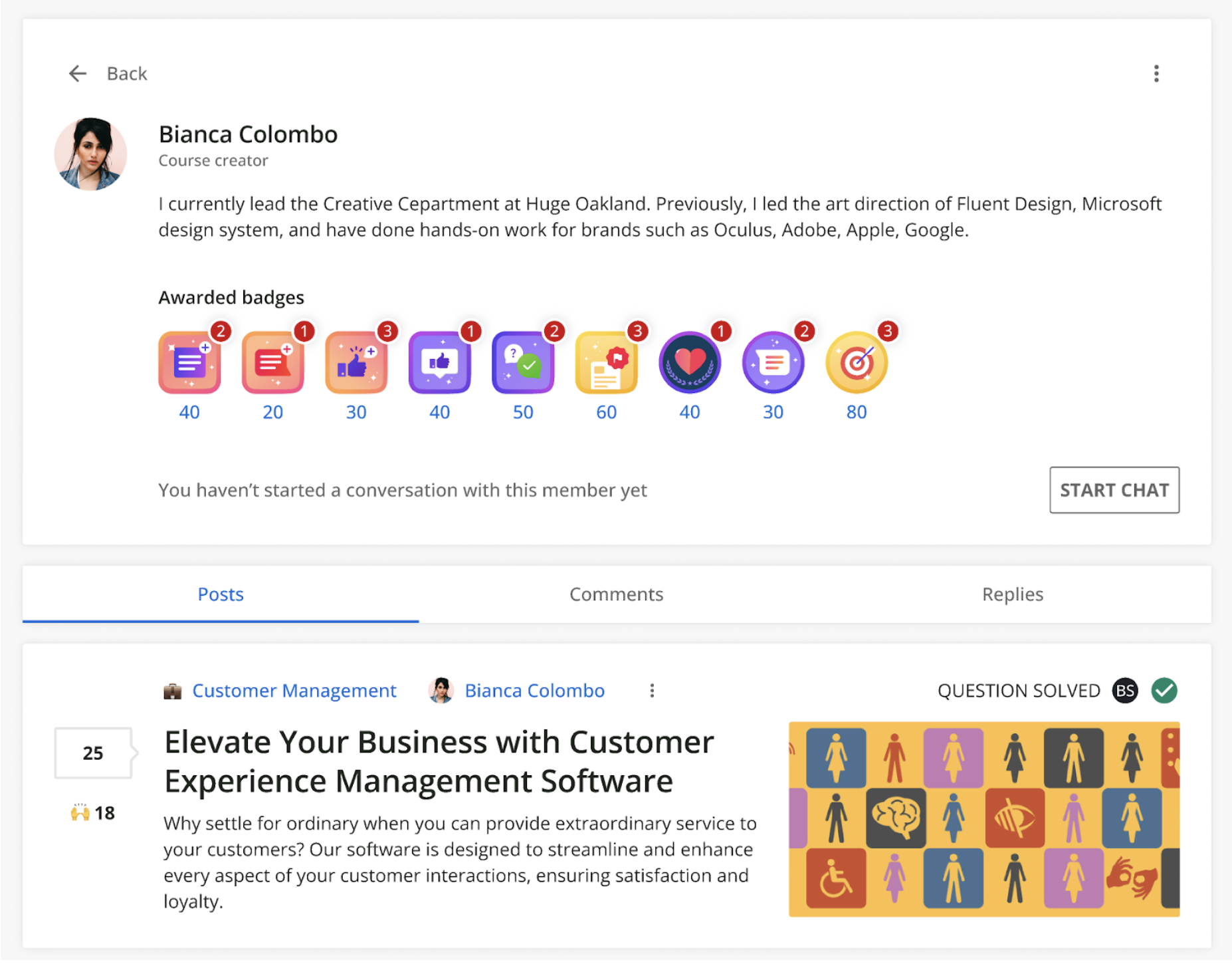1232x968 pixels.
Task: Open the post's three-dot options menu
Action: pyautogui.click(x=651, y=691)
